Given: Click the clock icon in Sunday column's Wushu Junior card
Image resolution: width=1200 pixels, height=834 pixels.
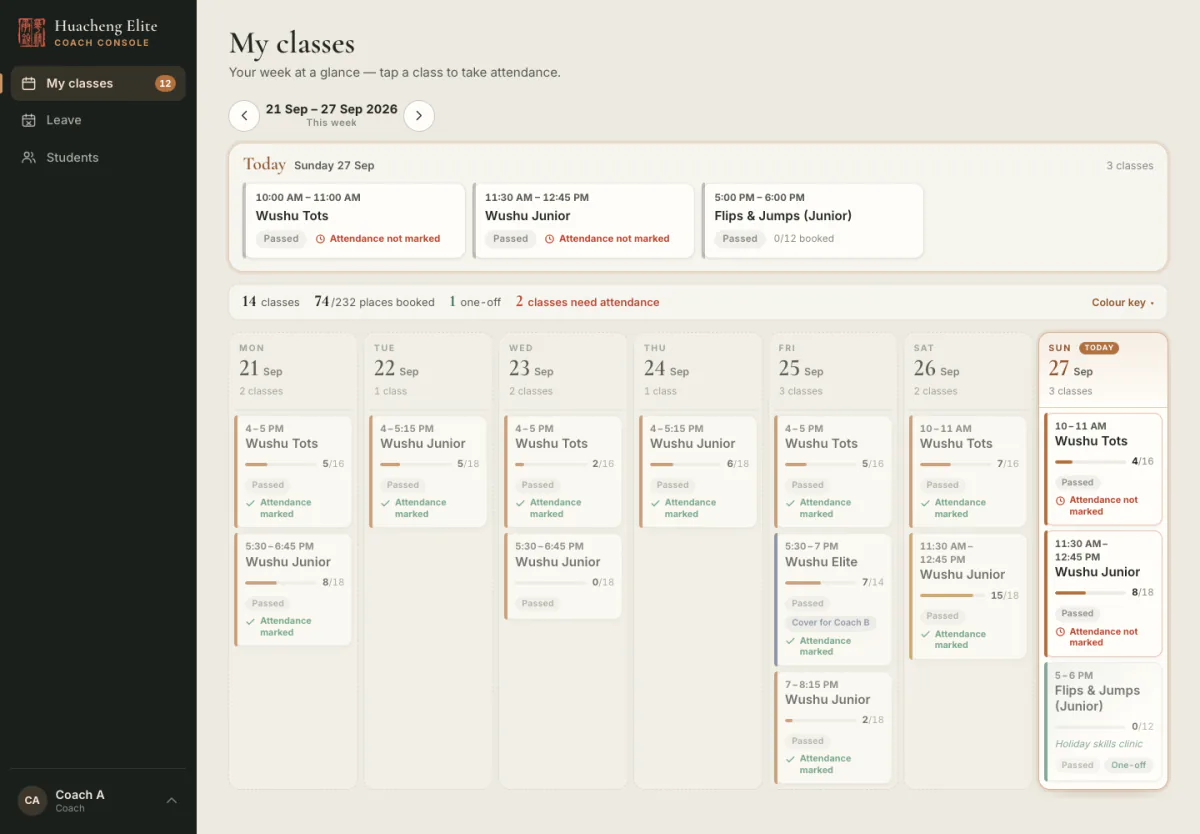Looking at the screenshot, I should coord(1061,632).
